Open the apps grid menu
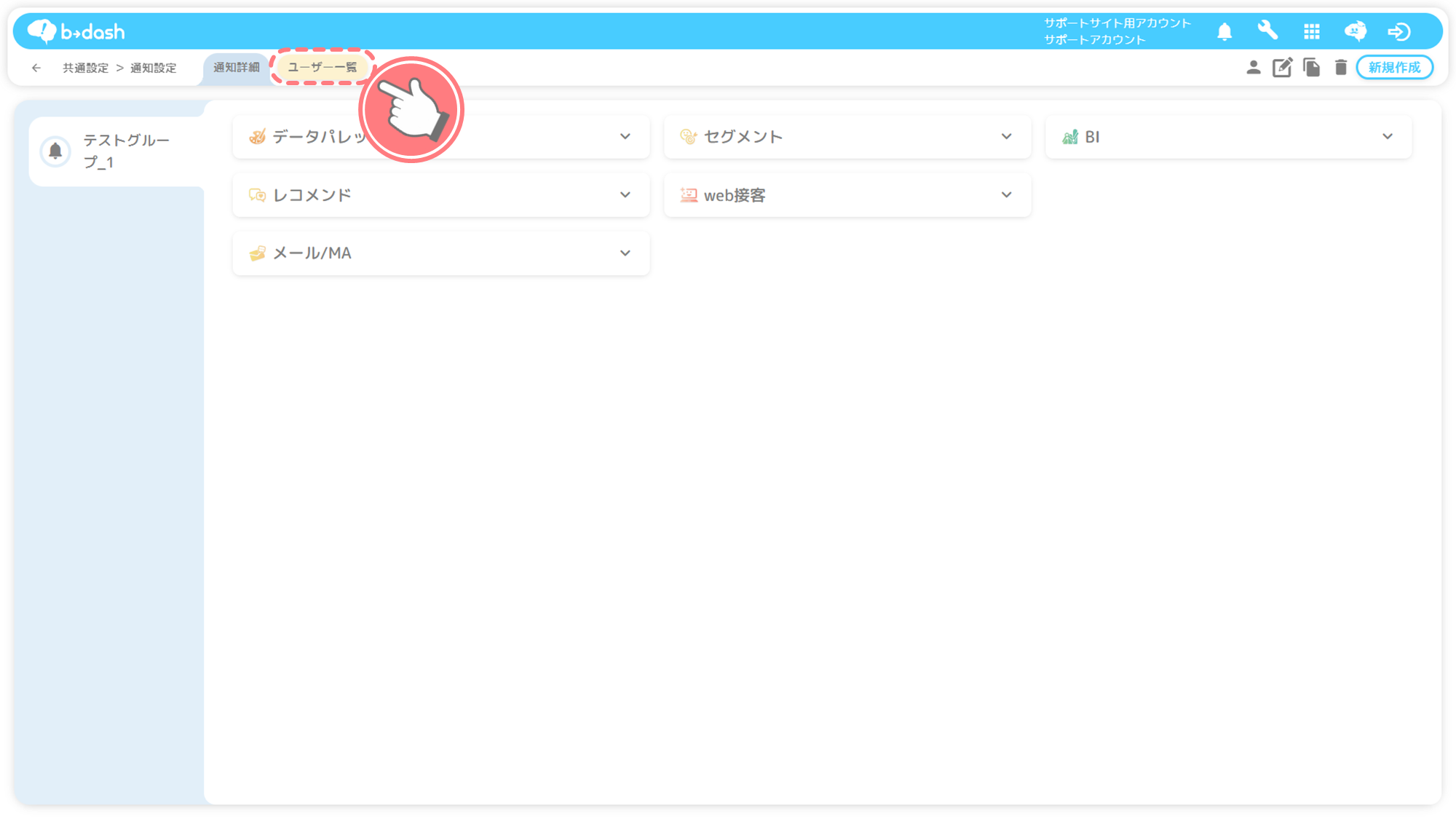This screenshot has height=819, width=1456. [1312, 31]
